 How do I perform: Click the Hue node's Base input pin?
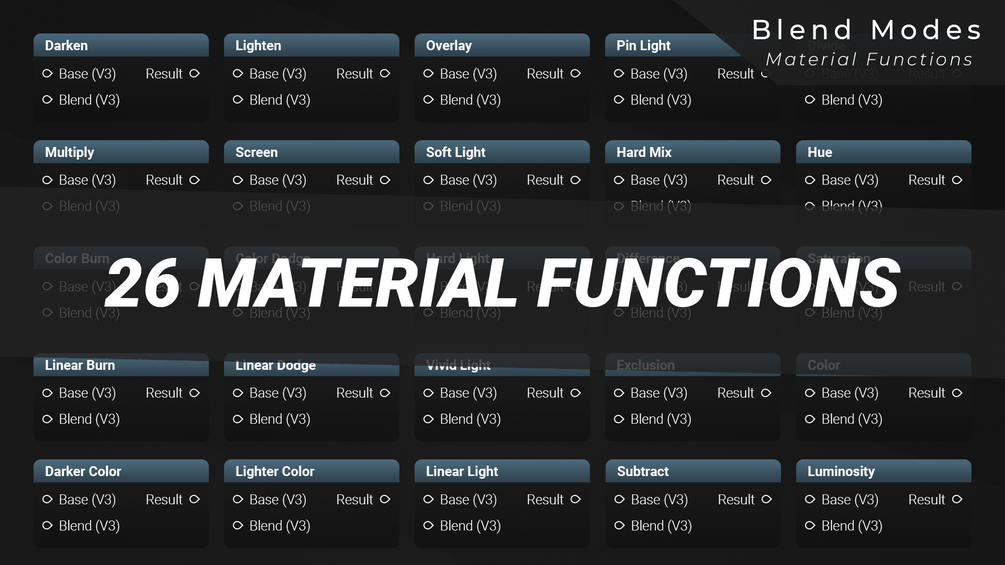[810, 180]
